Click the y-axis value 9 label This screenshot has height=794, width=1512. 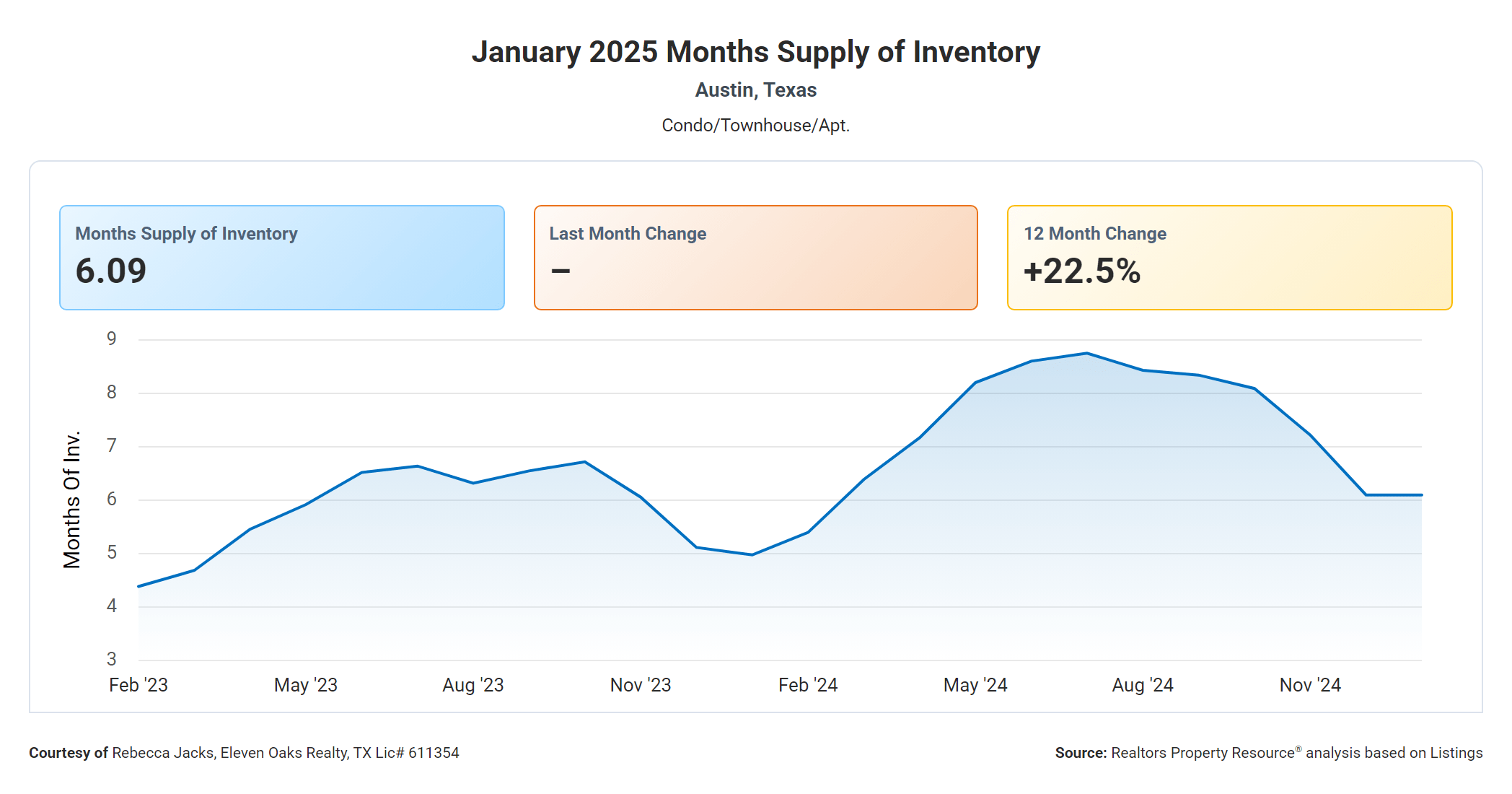coord(112,339)
